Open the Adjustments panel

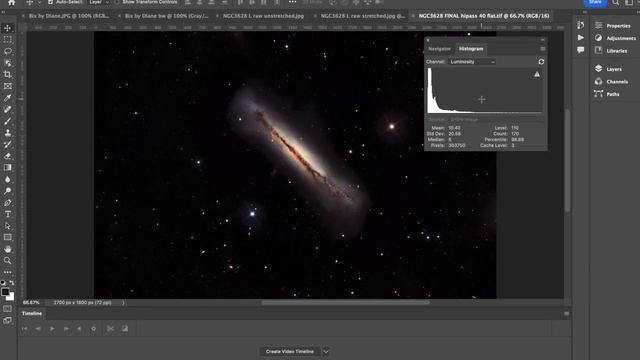[616, 38]
